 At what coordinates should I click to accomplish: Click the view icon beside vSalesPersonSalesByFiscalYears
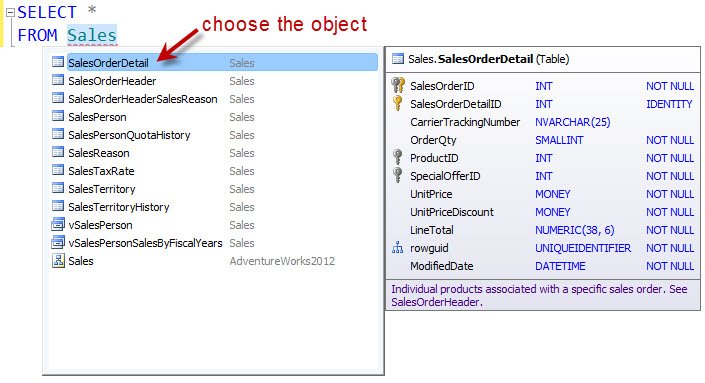coord(58,242)
